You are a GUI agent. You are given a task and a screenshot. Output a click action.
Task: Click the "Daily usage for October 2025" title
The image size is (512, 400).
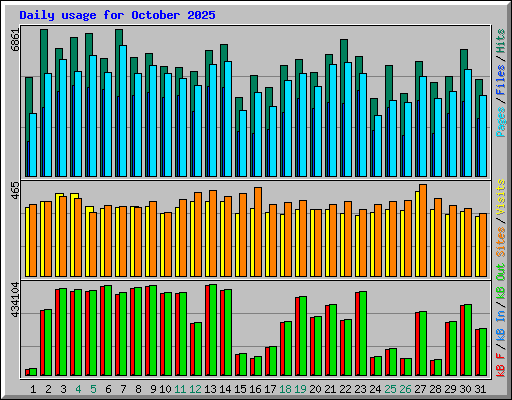click(117, 15)
